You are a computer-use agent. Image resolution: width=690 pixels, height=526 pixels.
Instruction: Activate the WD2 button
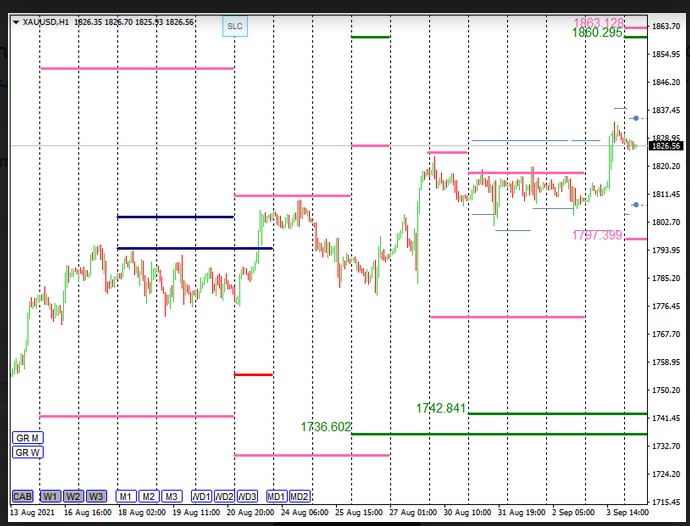[224, 497]
